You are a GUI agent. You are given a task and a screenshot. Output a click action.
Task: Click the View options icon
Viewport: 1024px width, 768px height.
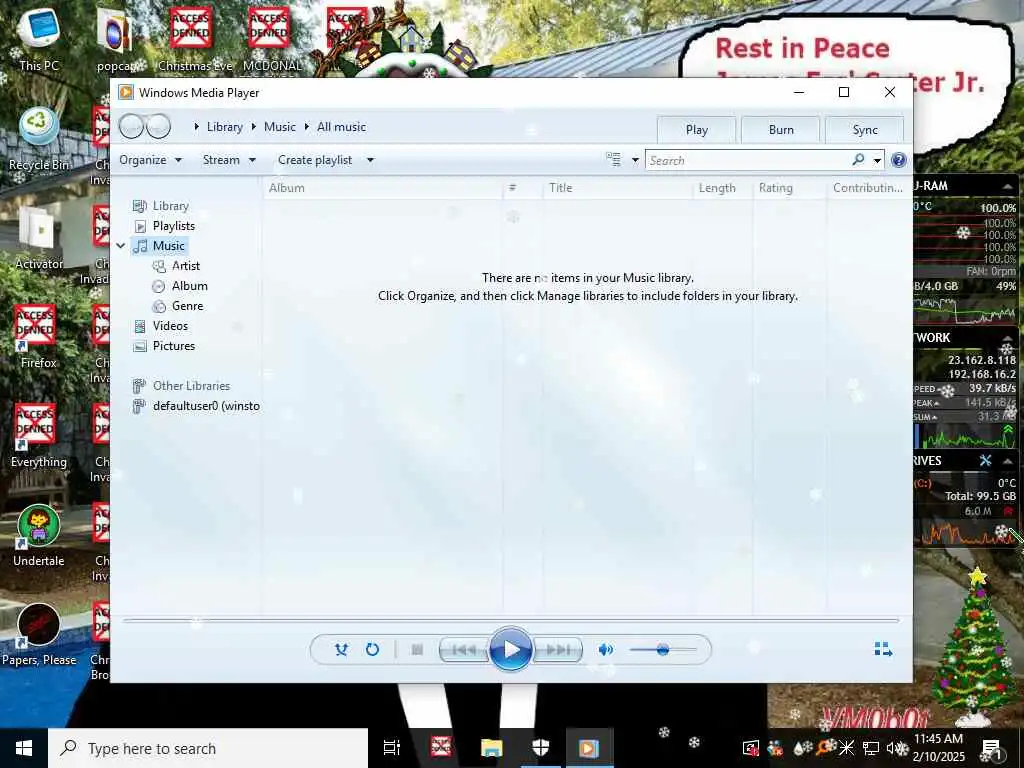click(x=613, y=159)
